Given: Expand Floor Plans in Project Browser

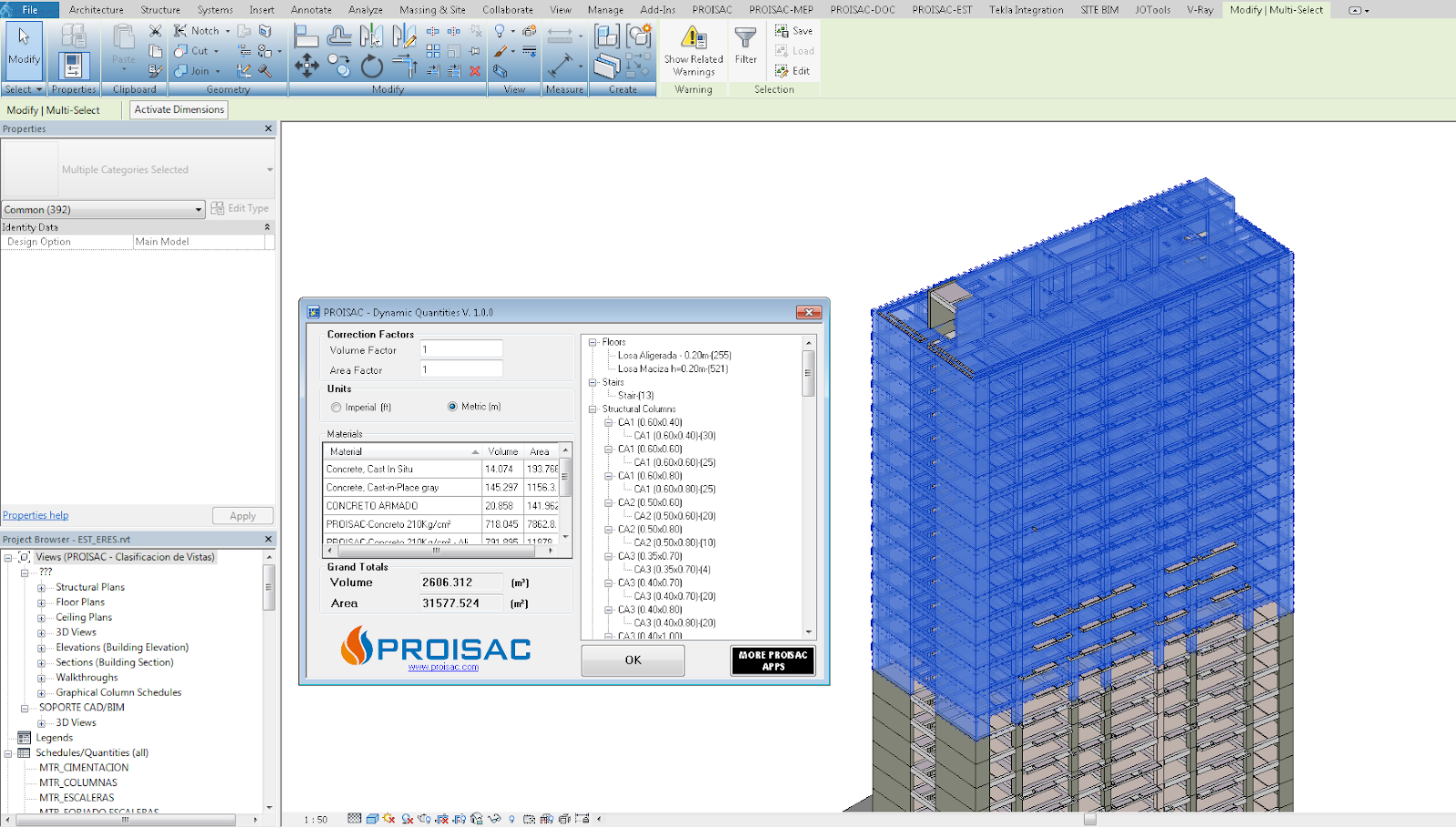Looking at the screenshot, I should (41, 602).
